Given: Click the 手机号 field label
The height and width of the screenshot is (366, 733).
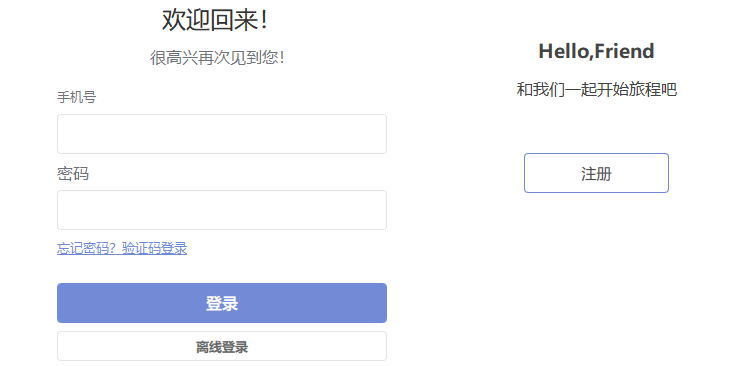Looking at the screenshot, I should click(77, 98).
